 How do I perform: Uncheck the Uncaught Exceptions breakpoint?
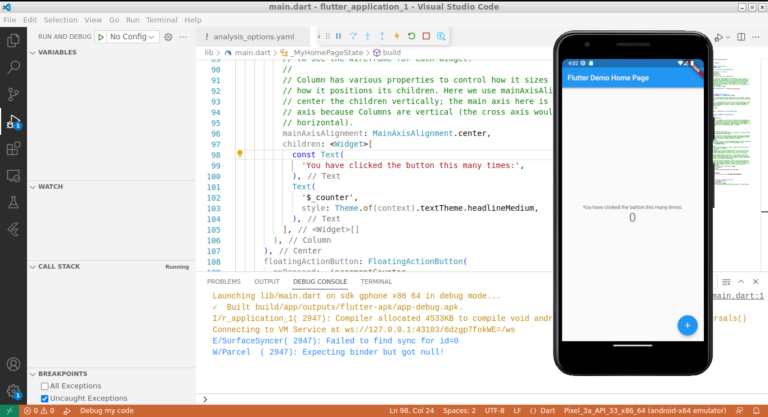tap(45, 398)
